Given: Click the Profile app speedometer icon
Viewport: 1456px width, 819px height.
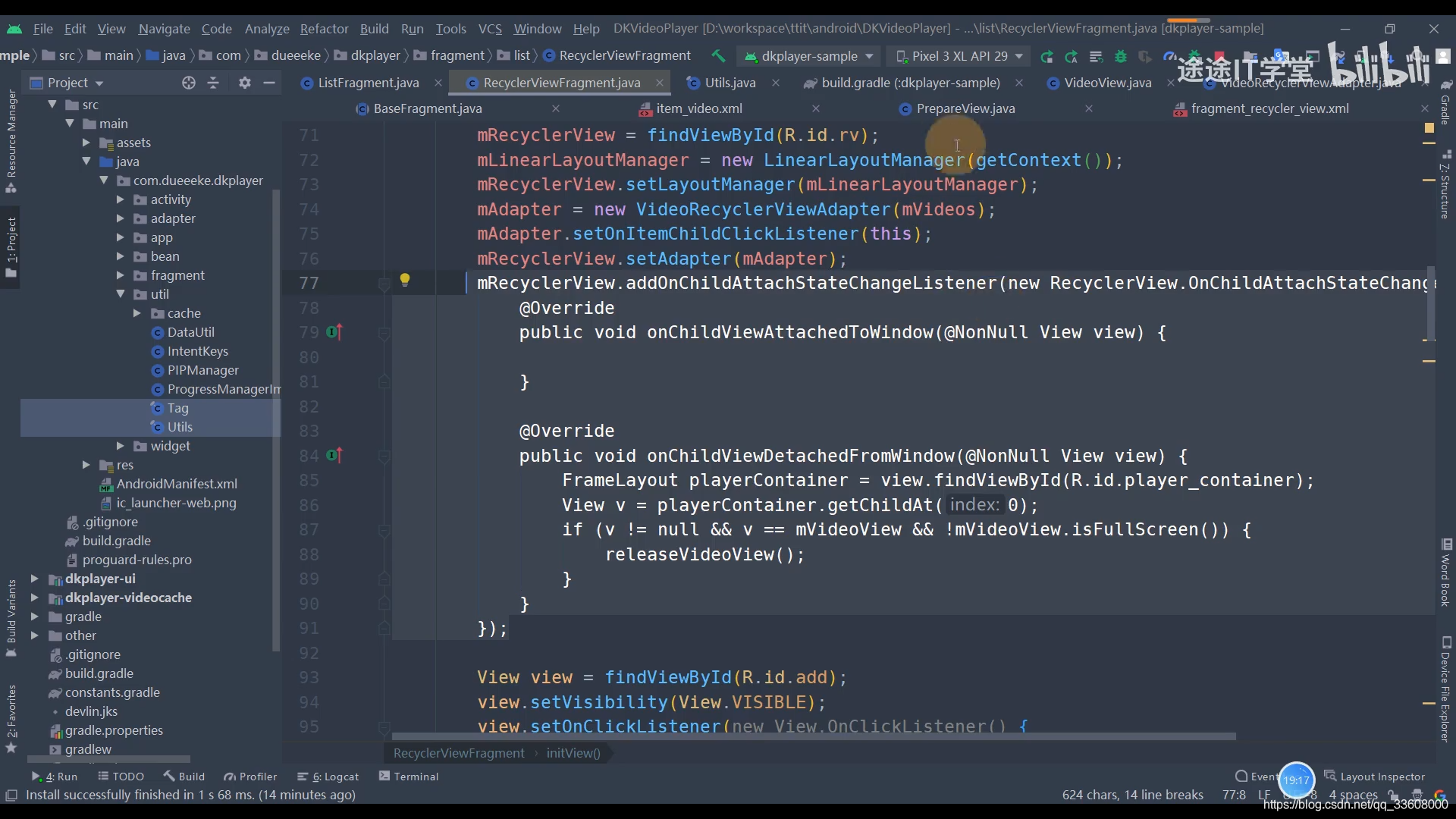Looking at the screenshot, I should (1169, 56).
